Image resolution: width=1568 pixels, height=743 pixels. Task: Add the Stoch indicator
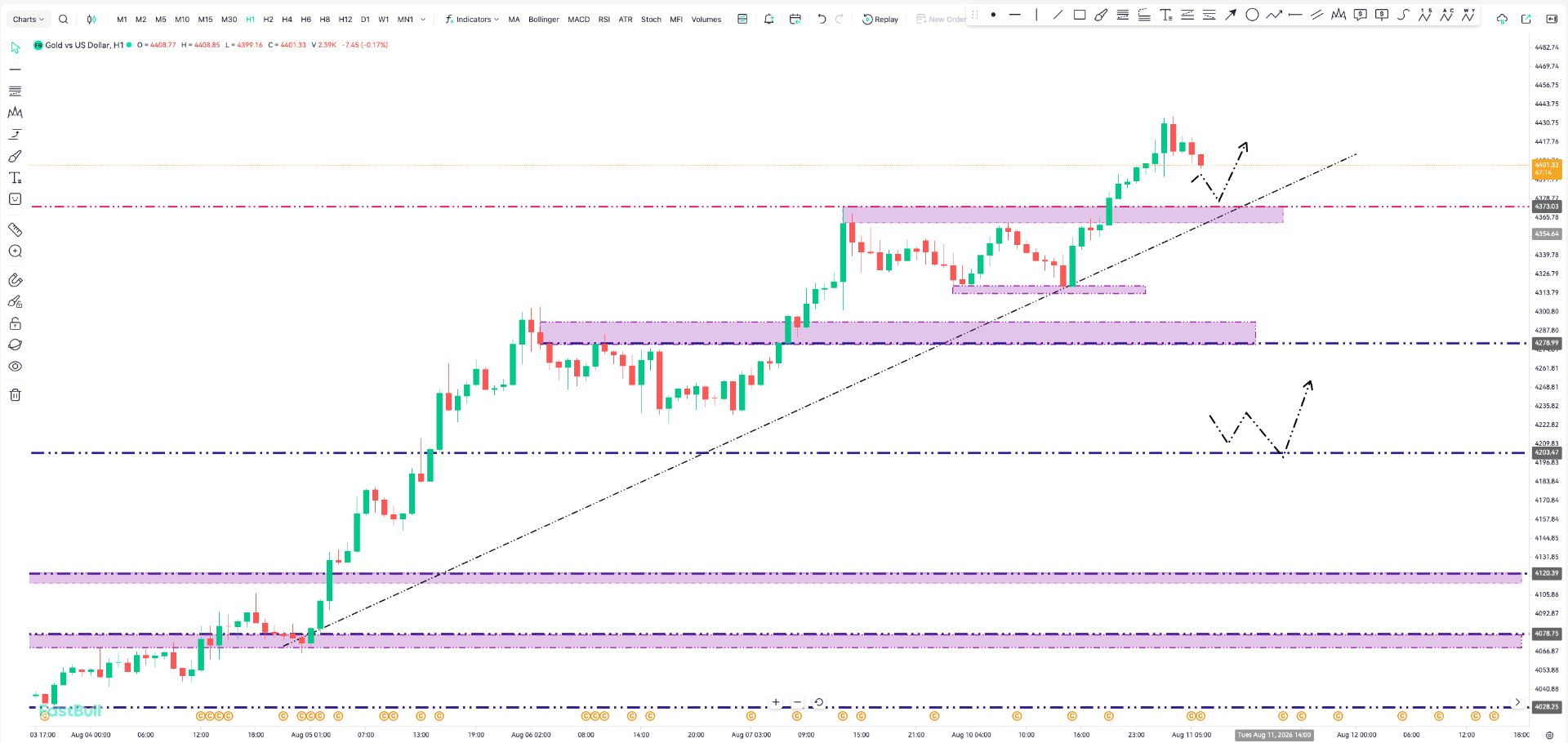[x=651, y=19]
